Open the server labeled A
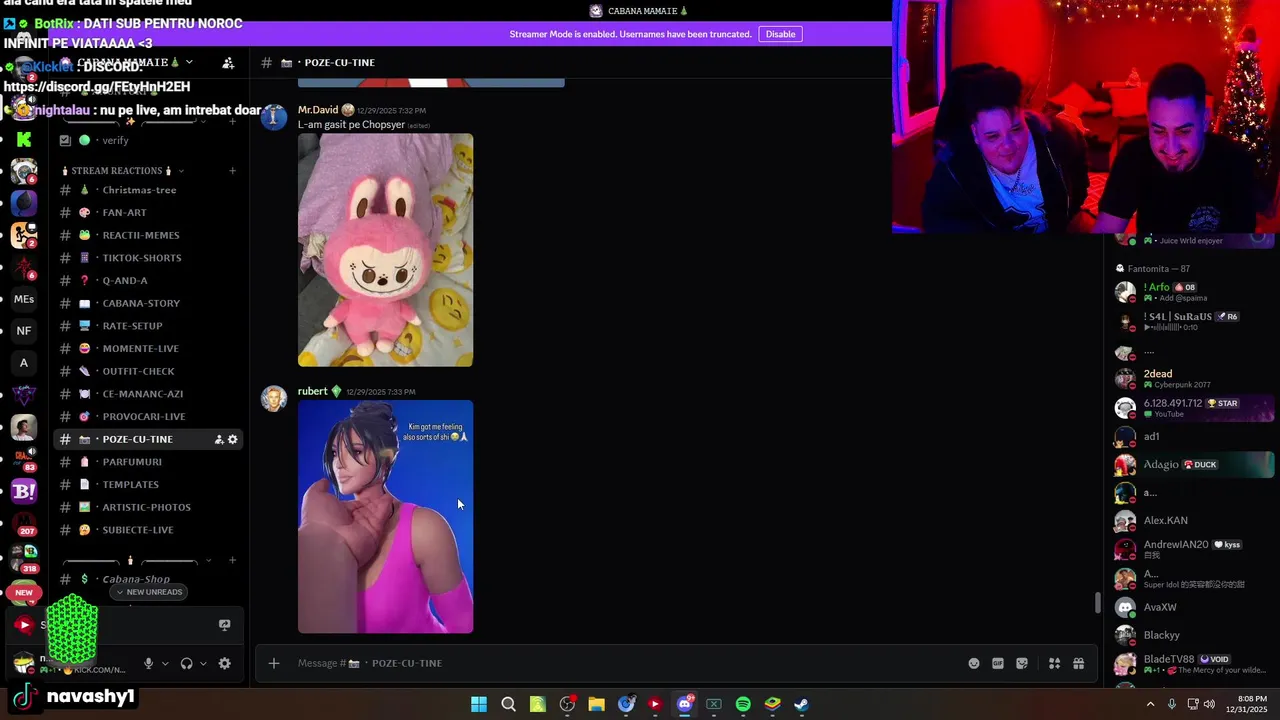 [x=24, y=363]
